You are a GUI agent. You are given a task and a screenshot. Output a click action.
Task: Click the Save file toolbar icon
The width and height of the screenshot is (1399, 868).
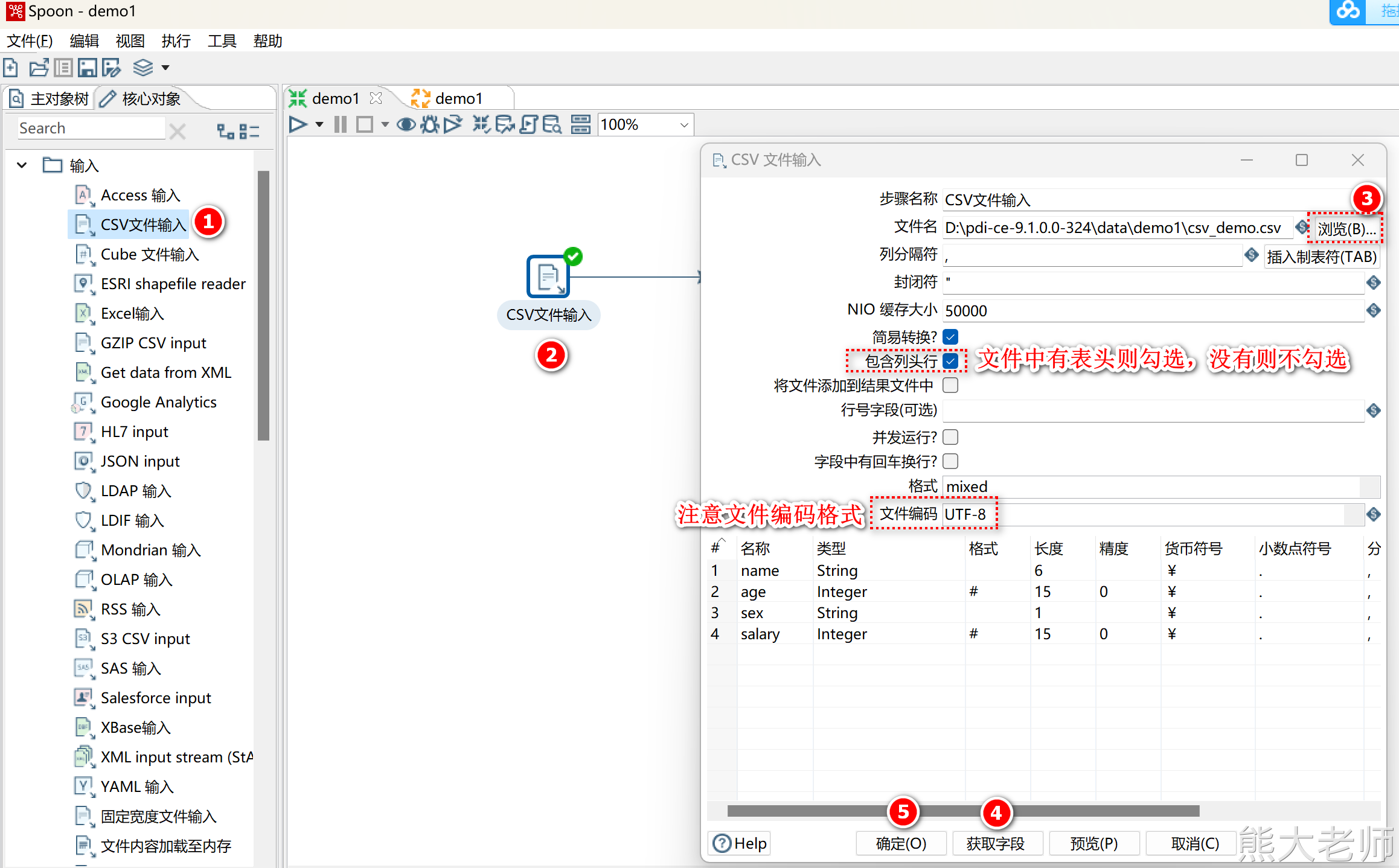point(87,68)
